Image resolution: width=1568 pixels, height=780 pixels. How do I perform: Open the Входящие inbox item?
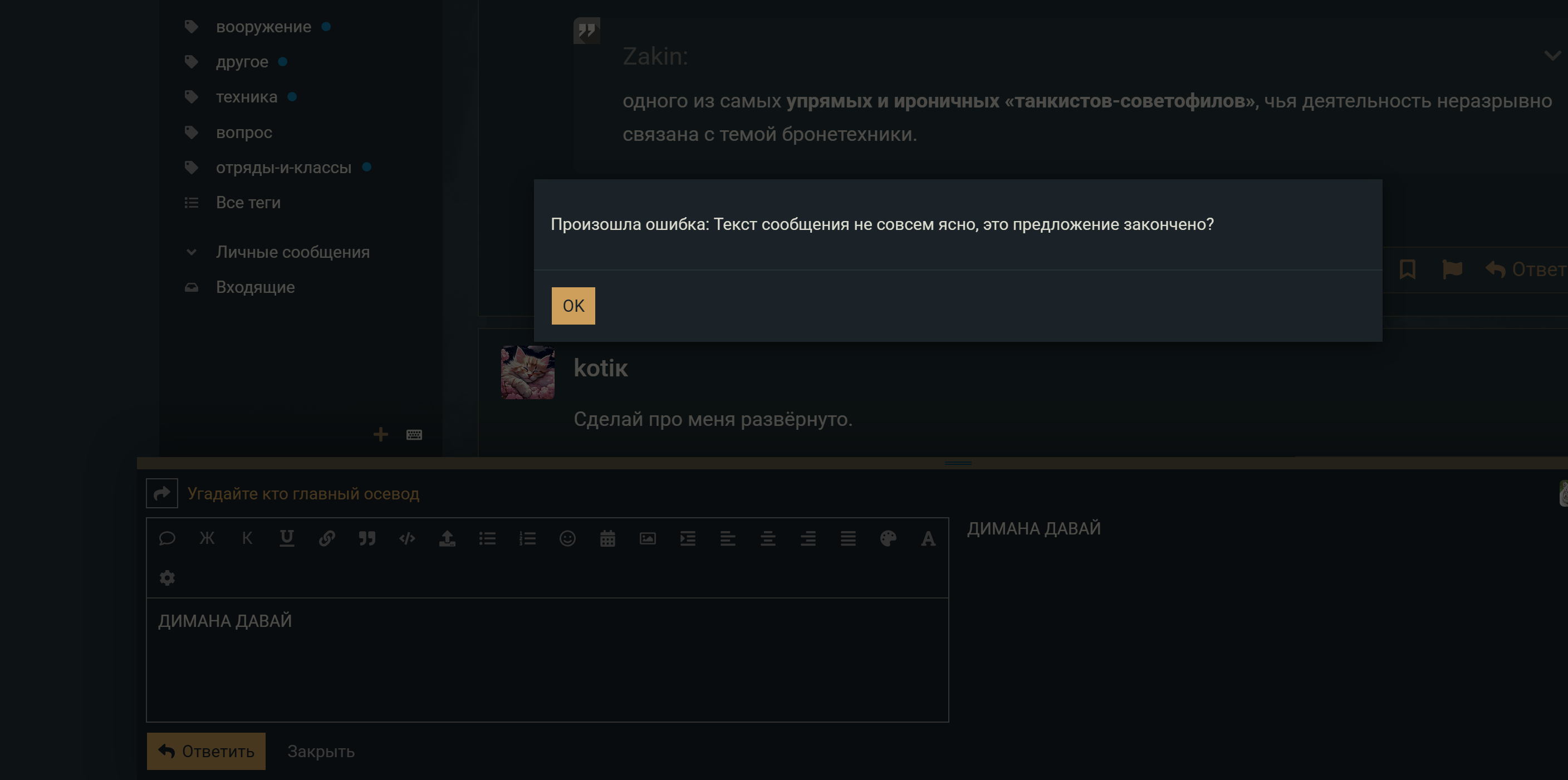255,287
